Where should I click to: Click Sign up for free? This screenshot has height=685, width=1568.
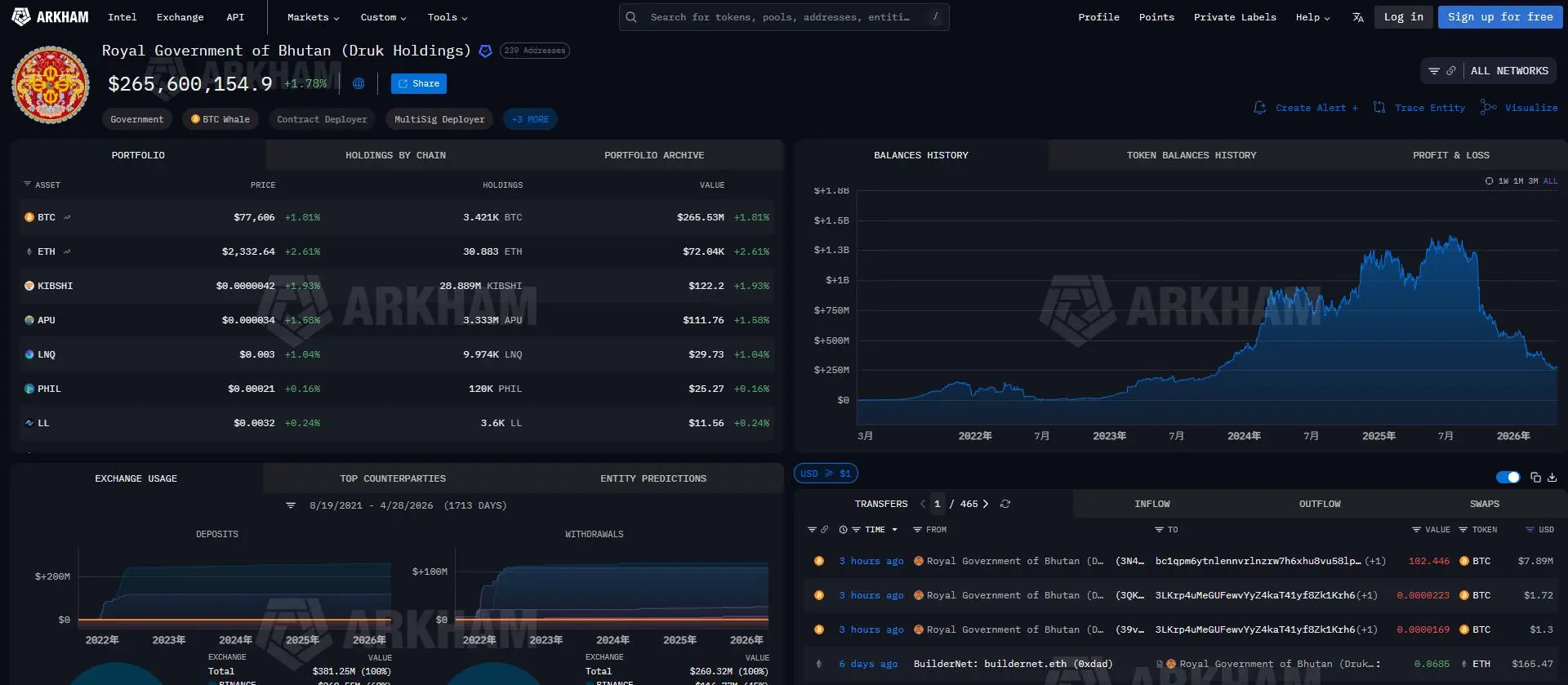pyautogui.click(x=1500, y=17)
